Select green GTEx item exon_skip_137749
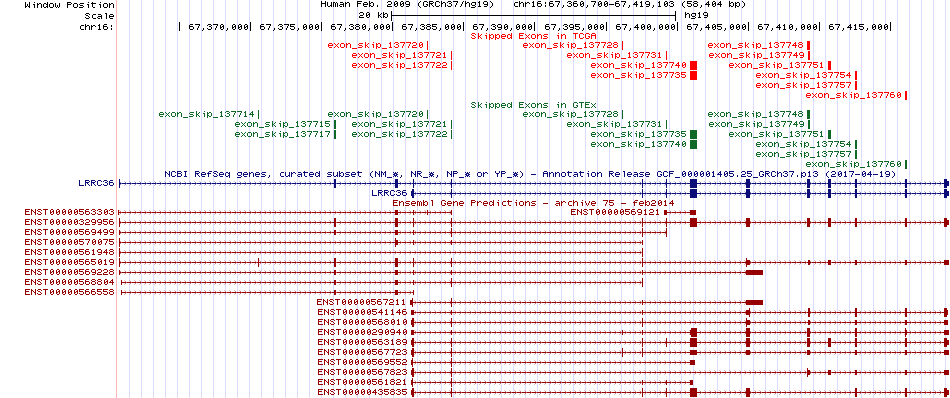 point(756,124)
